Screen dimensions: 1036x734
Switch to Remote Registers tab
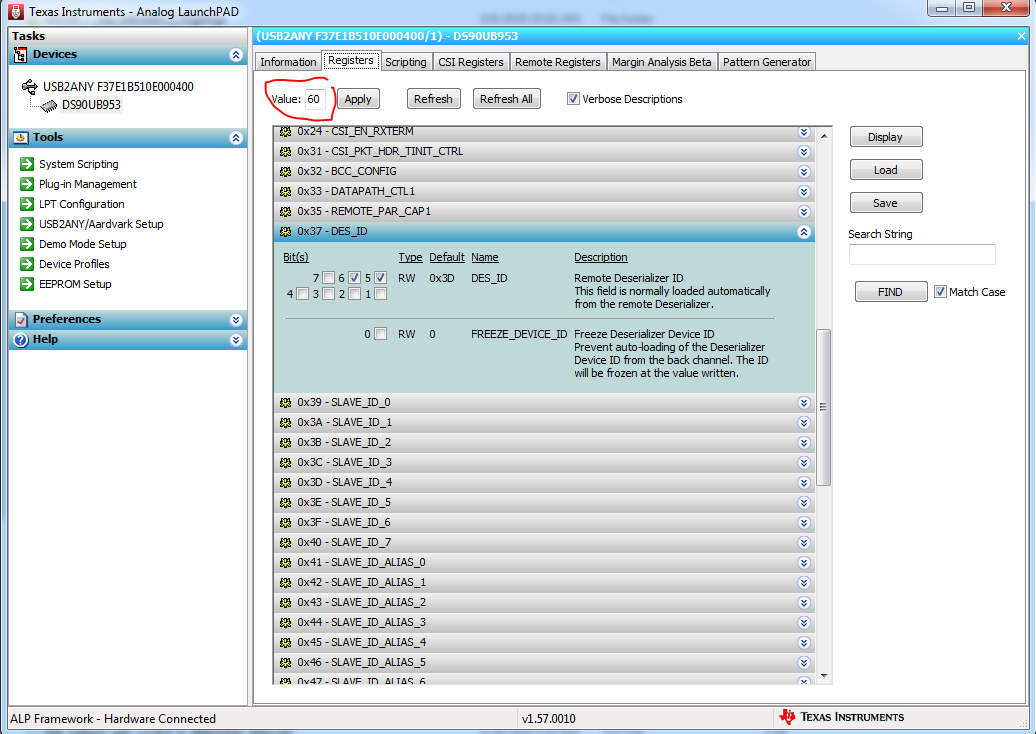click(558, 62)
